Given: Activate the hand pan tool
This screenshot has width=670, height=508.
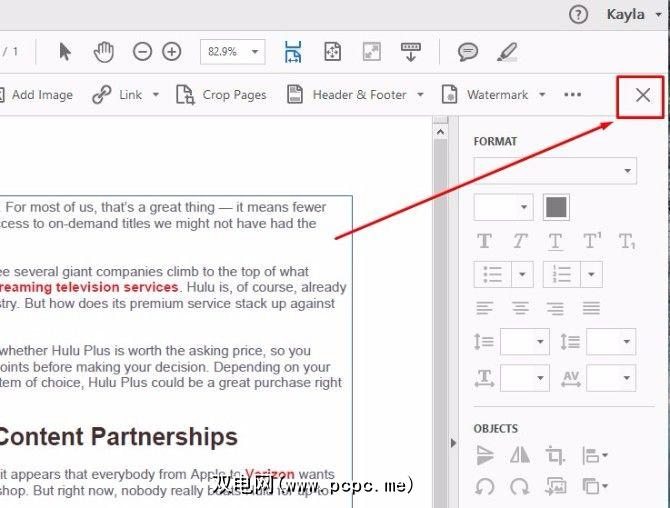Looking at the screenshot, I should pos(103,52).
